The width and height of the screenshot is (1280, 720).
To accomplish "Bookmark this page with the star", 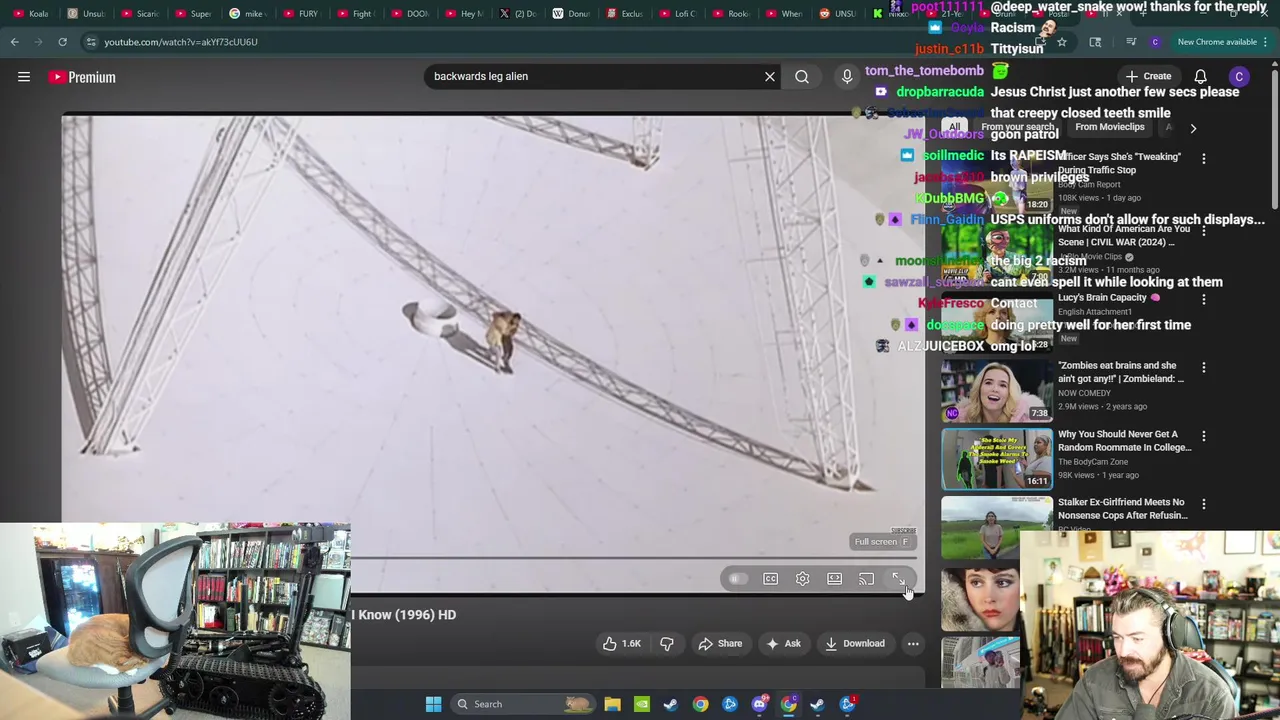I will [x=1061, y=42].
